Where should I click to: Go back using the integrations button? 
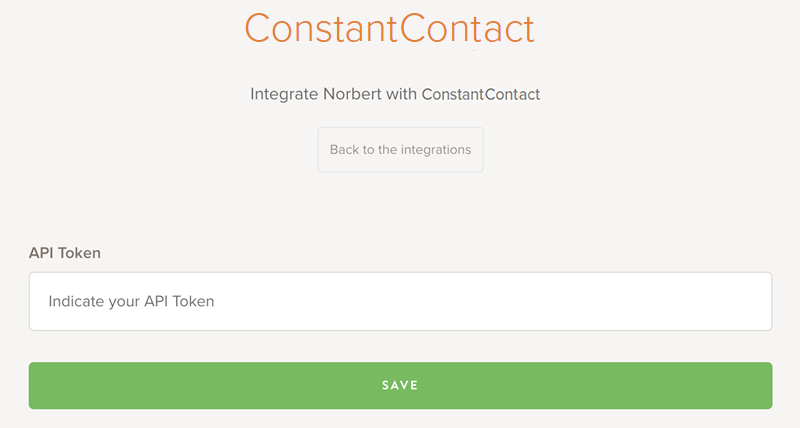400,150
